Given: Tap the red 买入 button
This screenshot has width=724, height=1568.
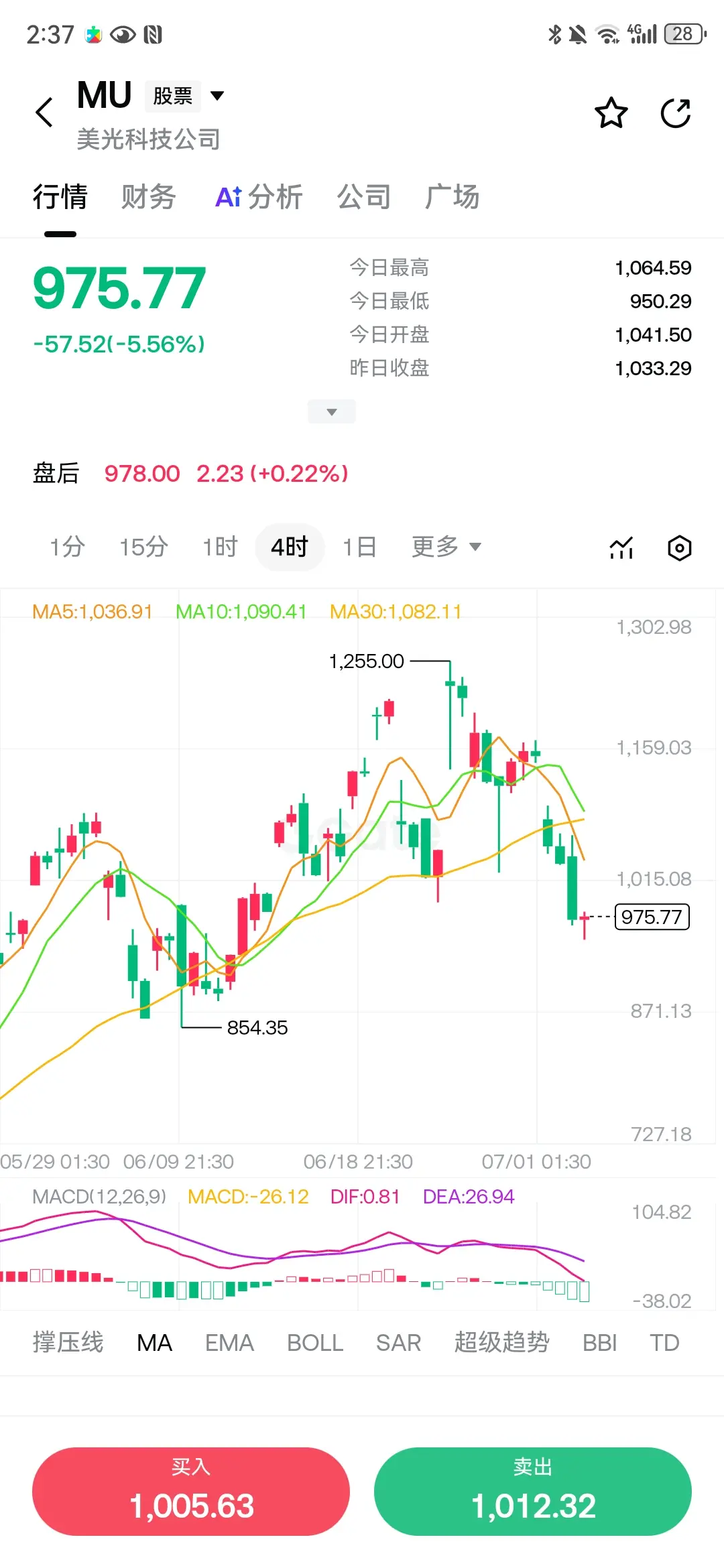Looking at the screenshot, I should pyautogui.click(x=191, y=1492).
